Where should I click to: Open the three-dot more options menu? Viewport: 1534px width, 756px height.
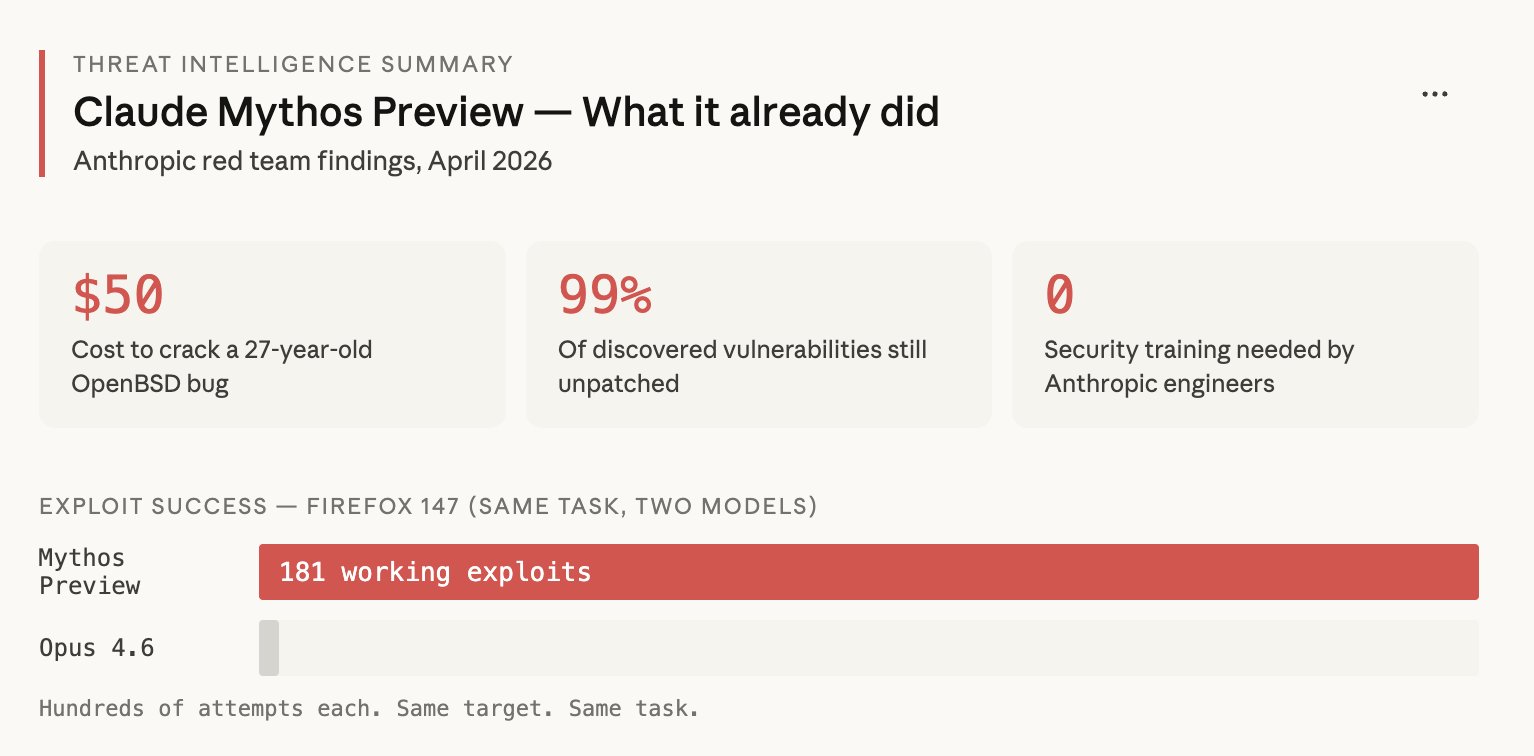click(1434, 94)
